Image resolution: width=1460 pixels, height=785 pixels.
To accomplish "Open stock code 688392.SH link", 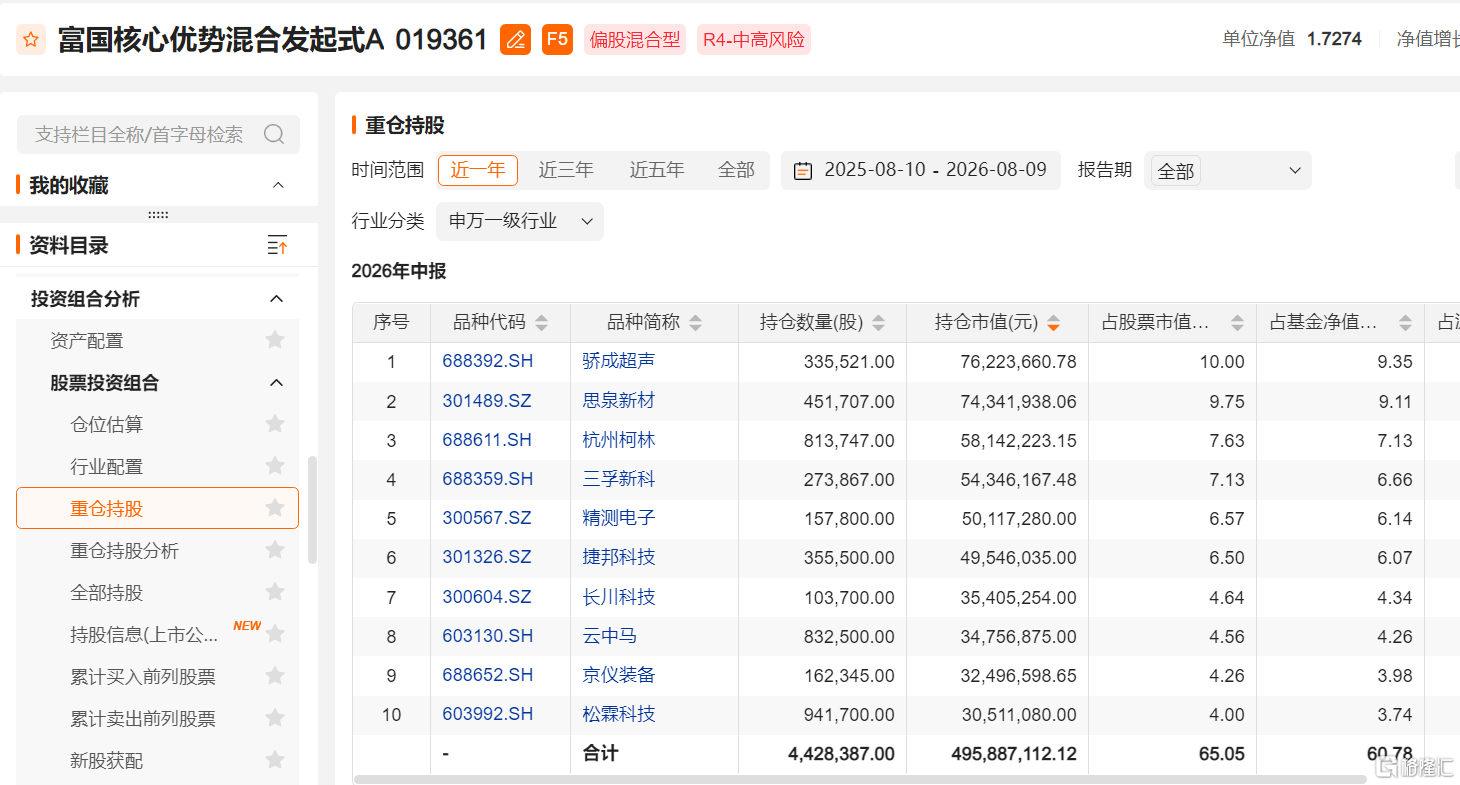I will (x=488, y=361).
